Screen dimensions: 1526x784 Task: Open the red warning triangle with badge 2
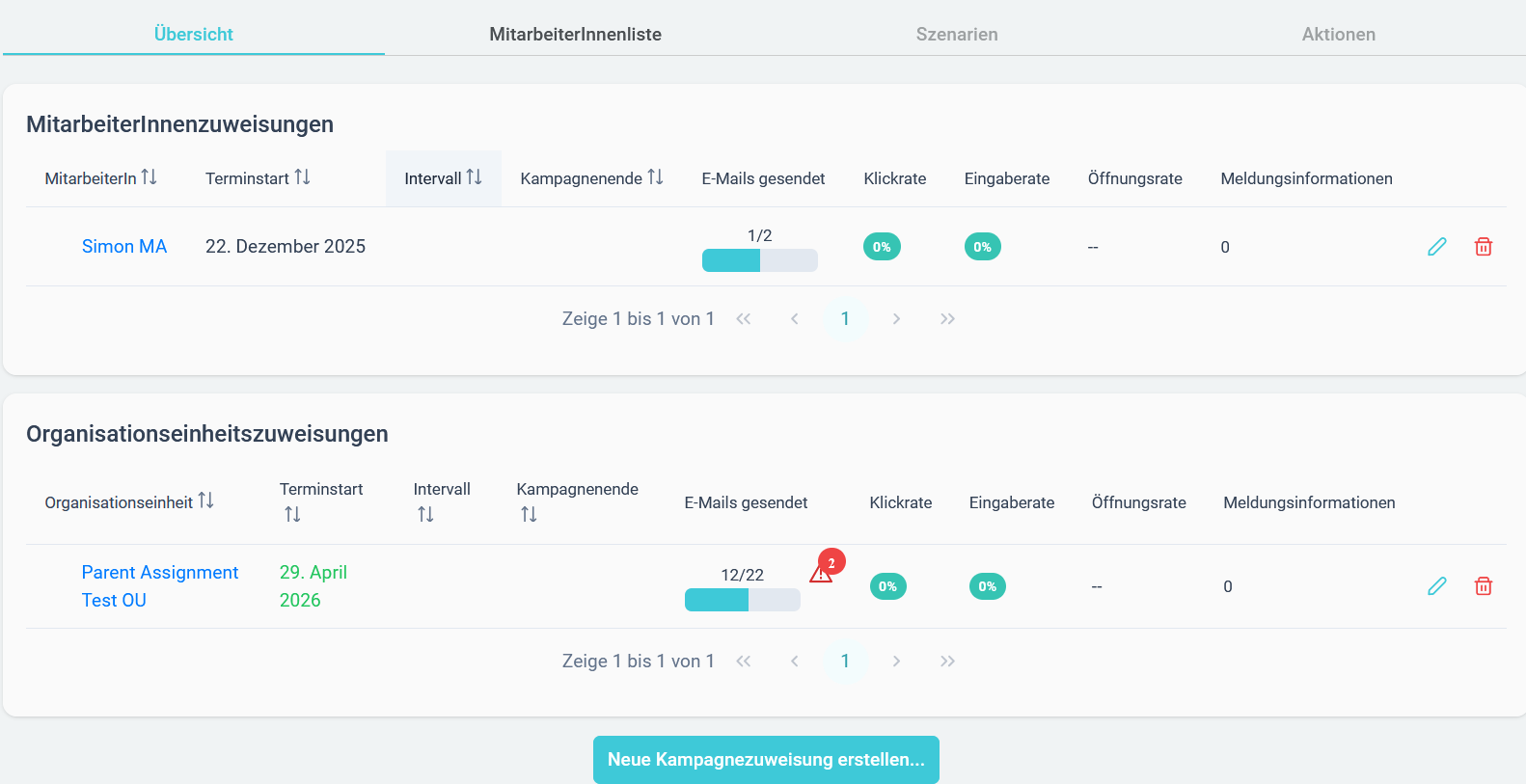coord(822,573)
